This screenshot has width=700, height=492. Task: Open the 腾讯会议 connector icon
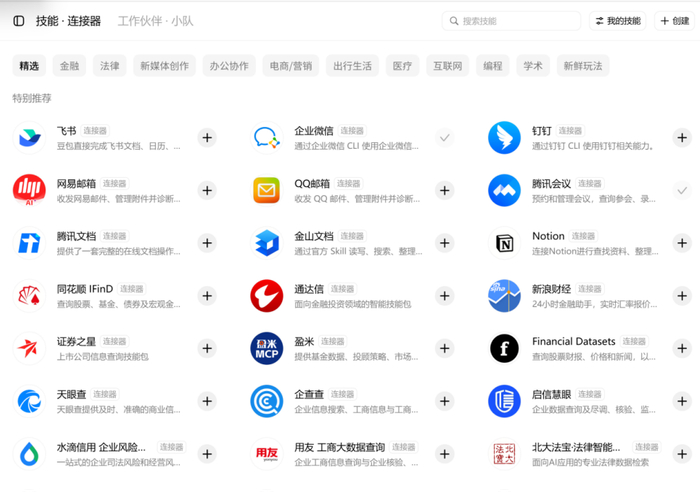pyautogui.click(x=504, y=191)
